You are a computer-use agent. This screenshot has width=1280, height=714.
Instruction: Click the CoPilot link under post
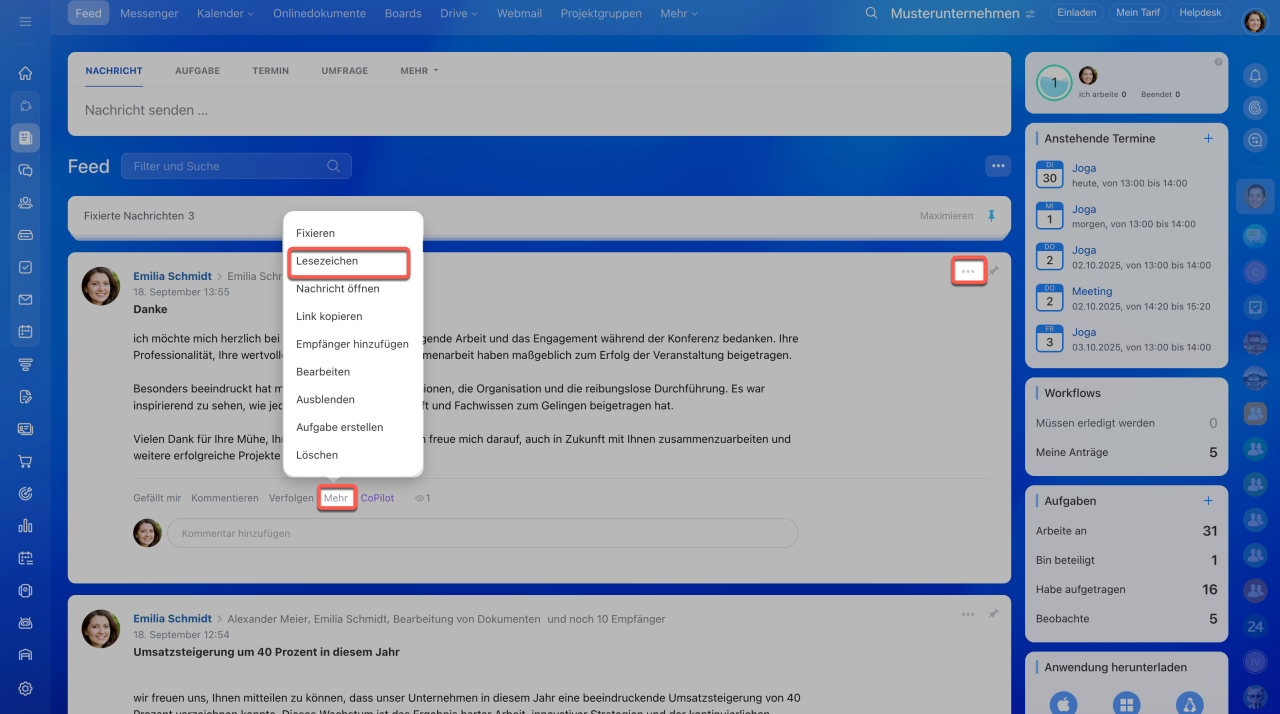377,498
